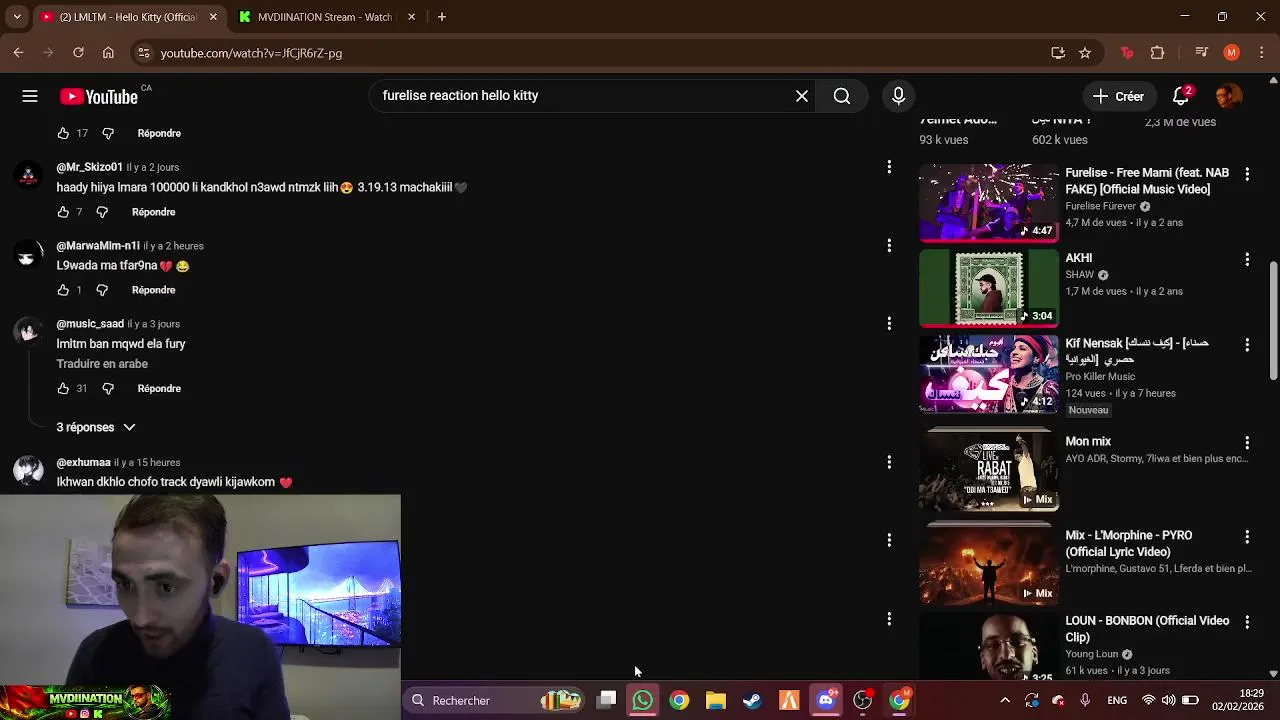The height and width of the screenshot is (720, 1280).
Task: Reply to the comment with 17 likes
Action: [x=159, y=133]
